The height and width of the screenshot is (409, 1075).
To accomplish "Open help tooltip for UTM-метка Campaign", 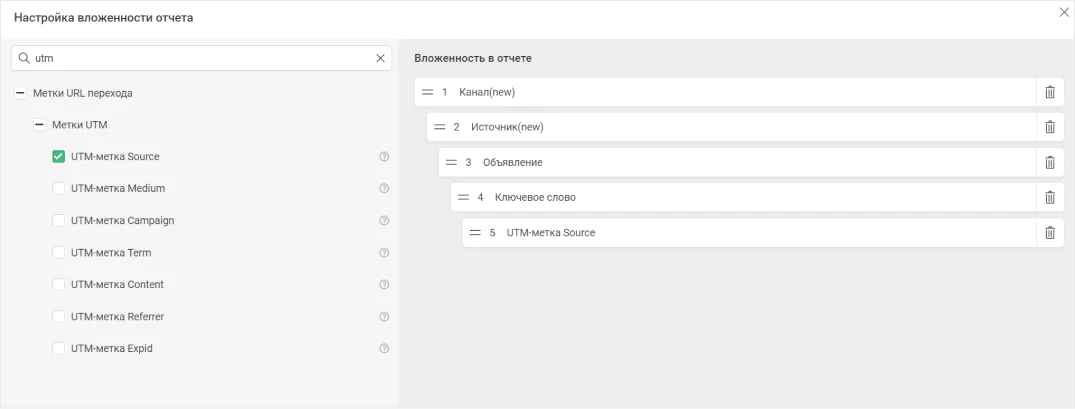I will click(x=384, y=220).
